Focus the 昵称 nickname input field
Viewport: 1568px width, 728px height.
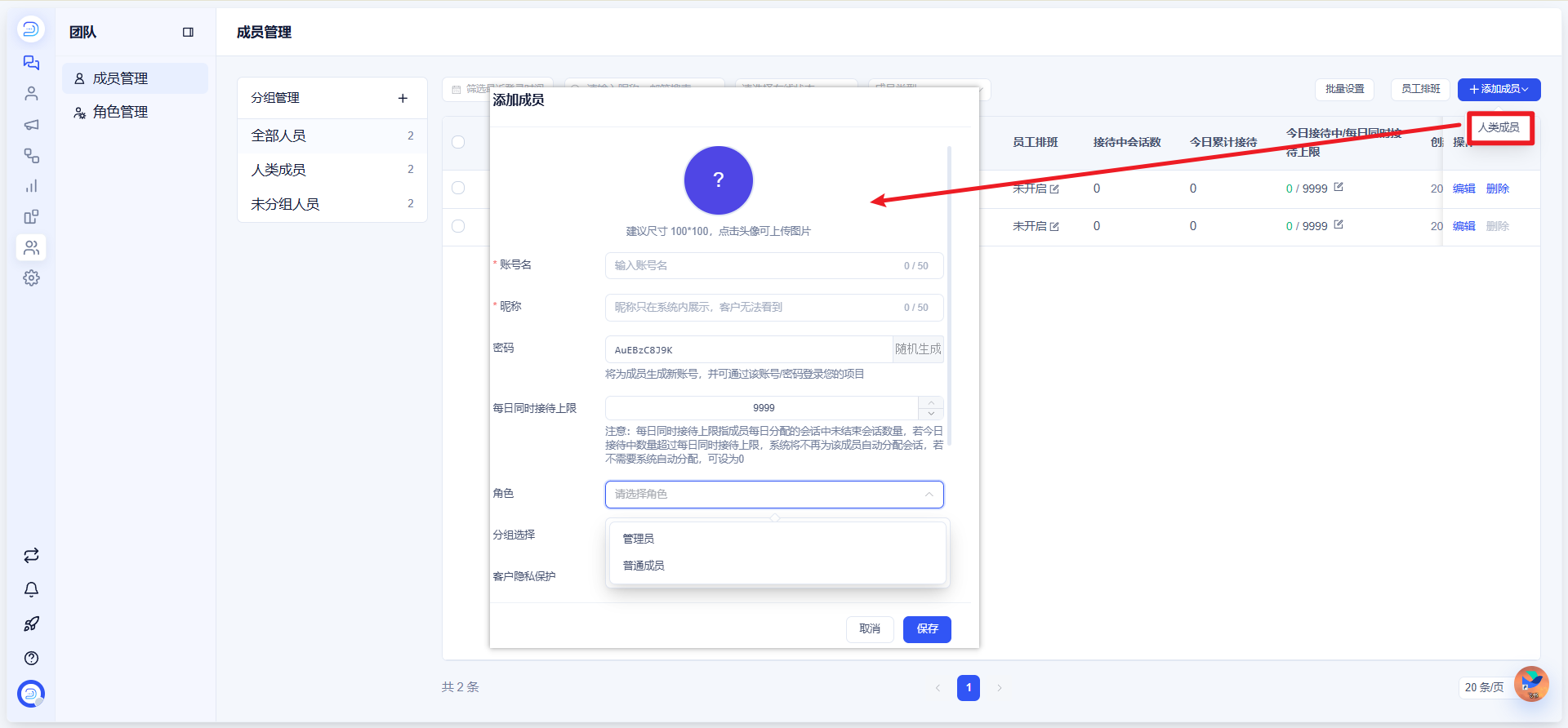(774, 308)
